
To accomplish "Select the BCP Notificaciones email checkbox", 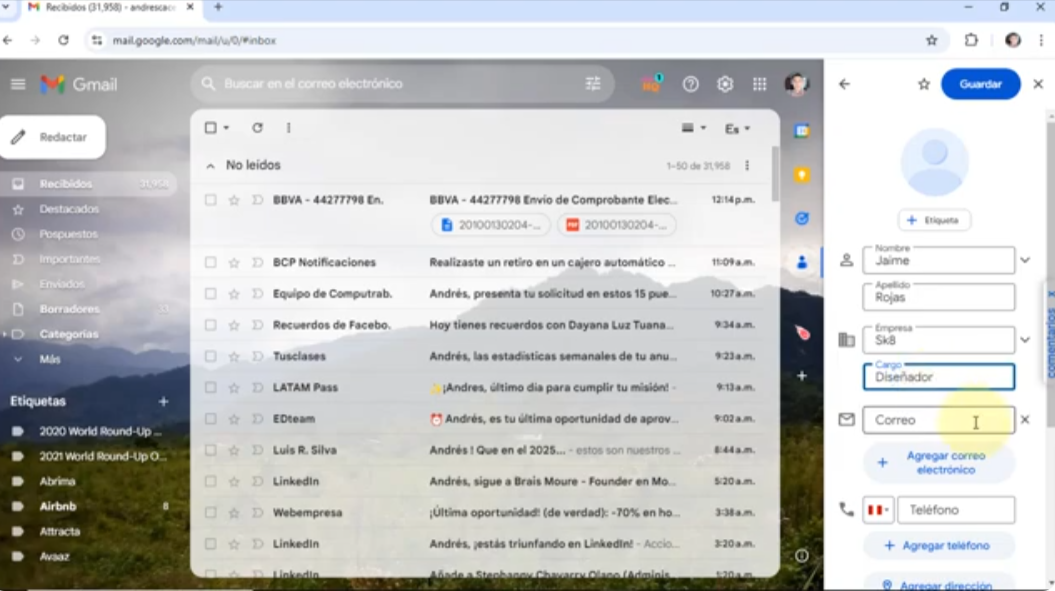I will pyautogui.click(x=211, y=263).
